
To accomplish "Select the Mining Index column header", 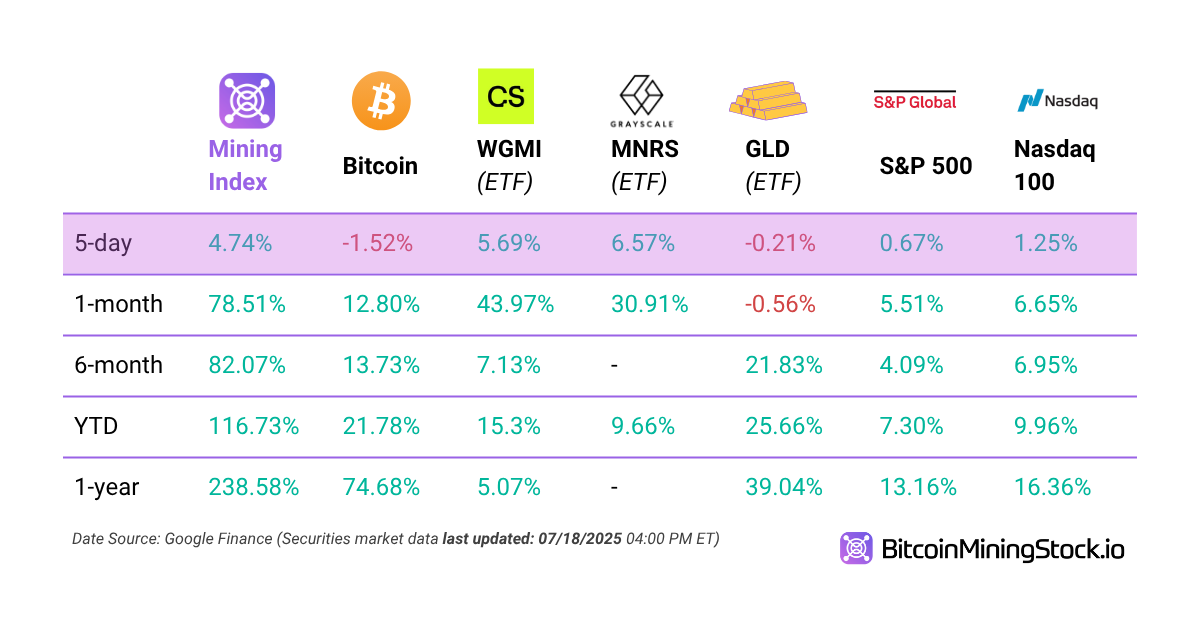I will point(245,165).
